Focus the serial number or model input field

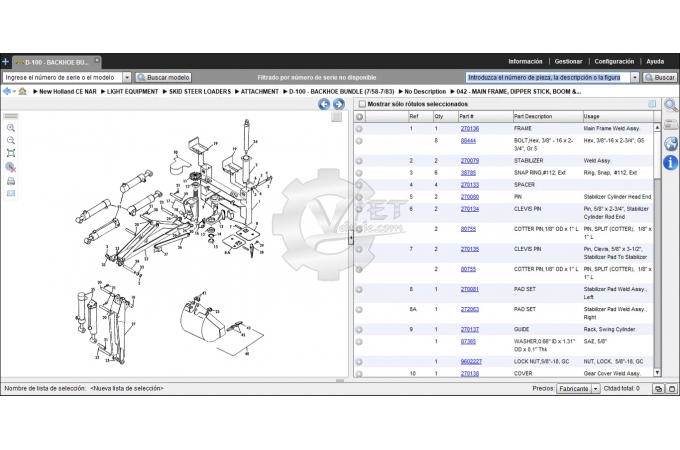coord(62,77)
